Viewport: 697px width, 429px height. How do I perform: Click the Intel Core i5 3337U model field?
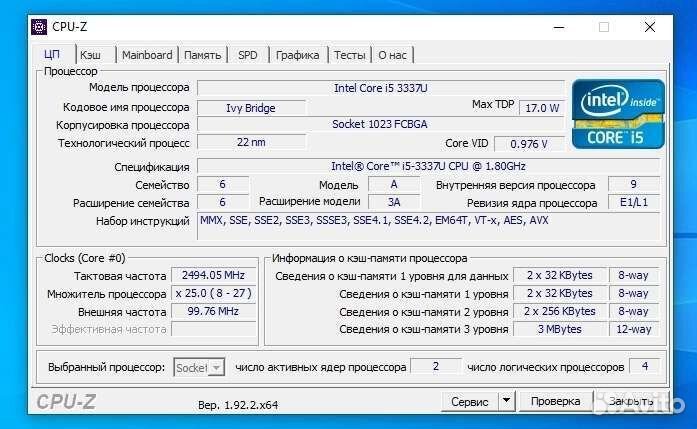(381, 88)
